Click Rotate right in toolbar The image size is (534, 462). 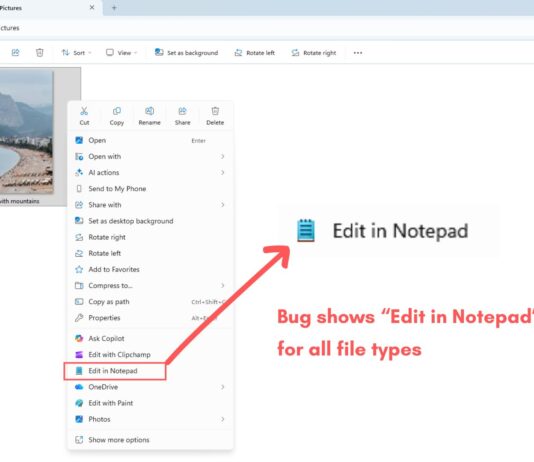point(314,53)
